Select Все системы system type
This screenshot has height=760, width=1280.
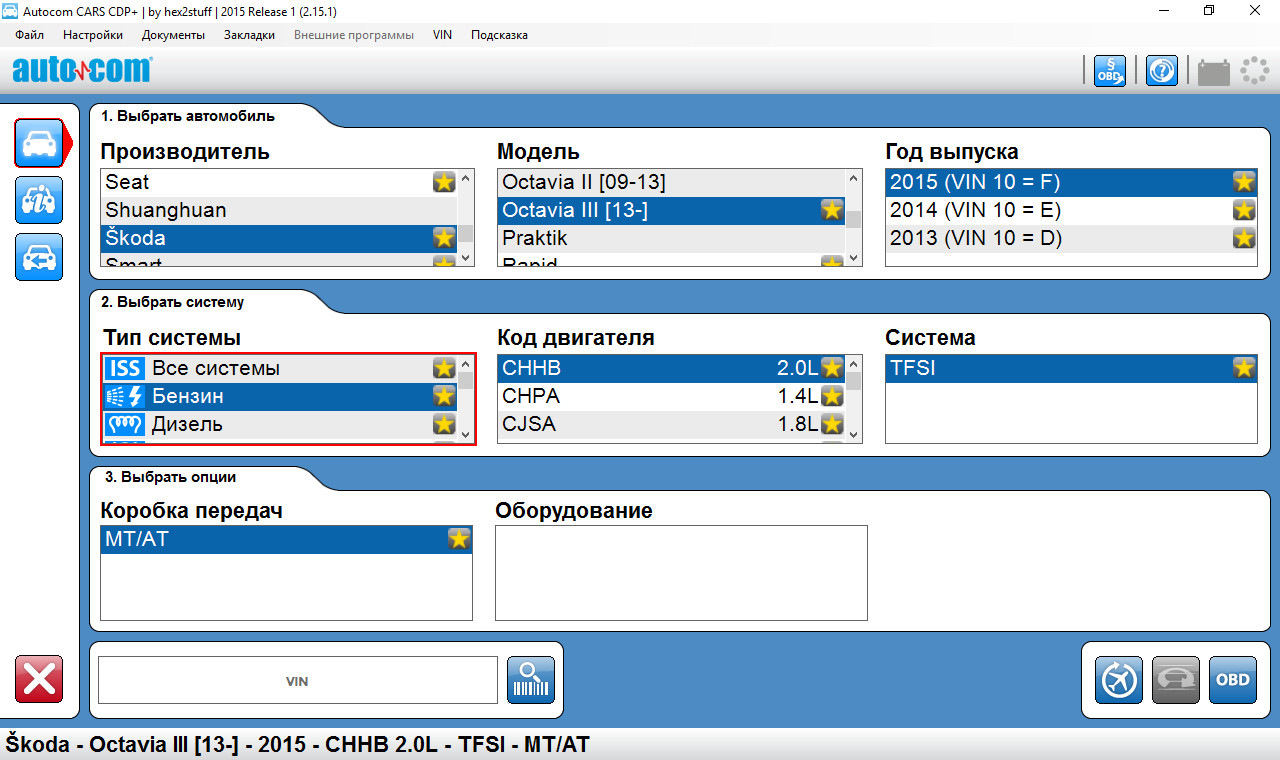[x=280, y=368]
